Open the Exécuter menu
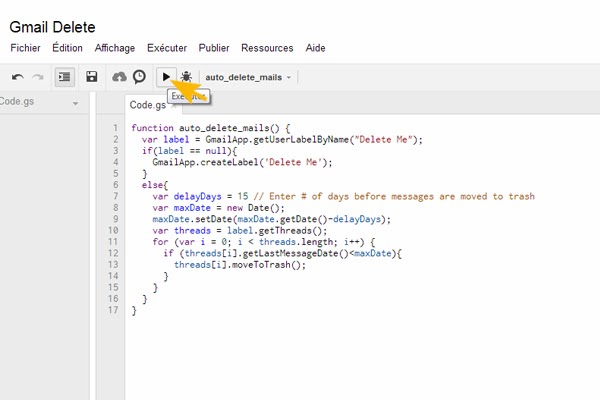The height and width of the screenshot is (400, 600). [166, 48]
